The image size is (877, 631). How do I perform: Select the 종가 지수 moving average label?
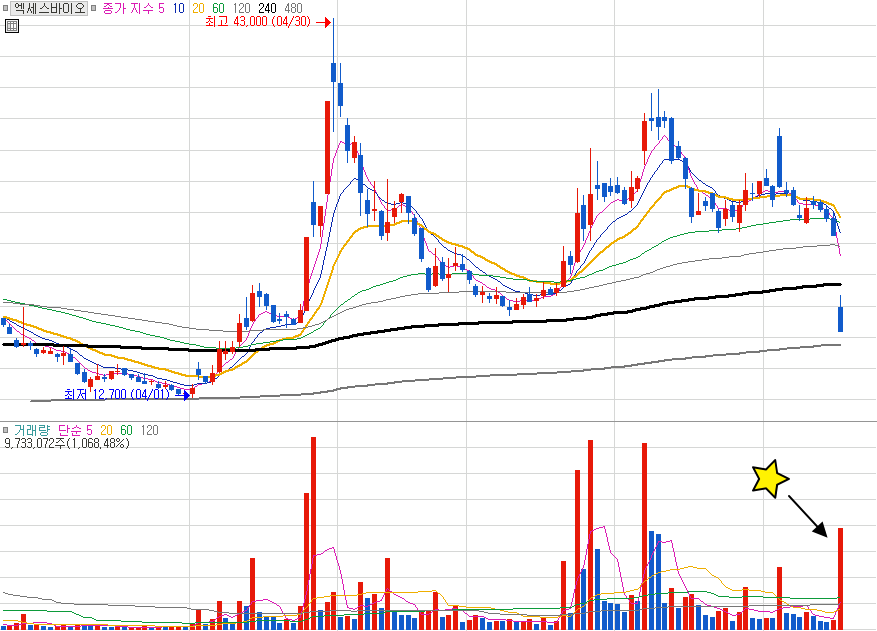[128, 8]
